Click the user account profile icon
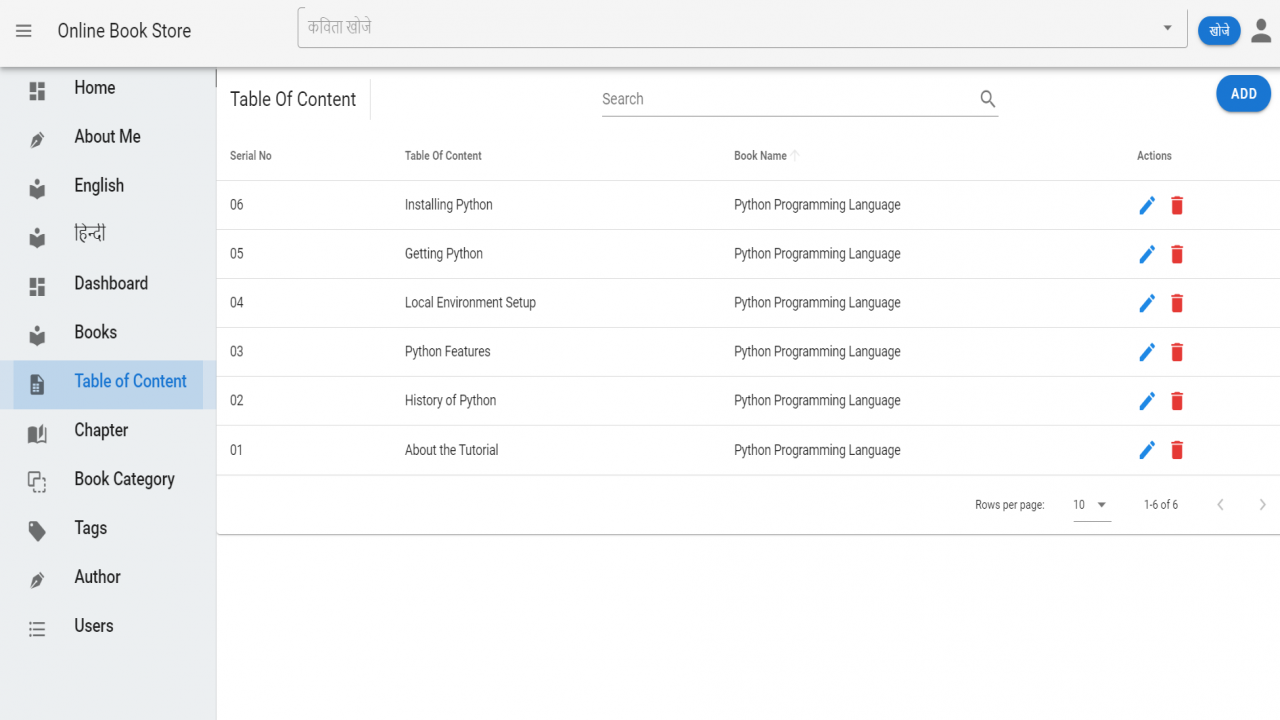This screenshot has width=1280, height=720. coord(1261,31)
